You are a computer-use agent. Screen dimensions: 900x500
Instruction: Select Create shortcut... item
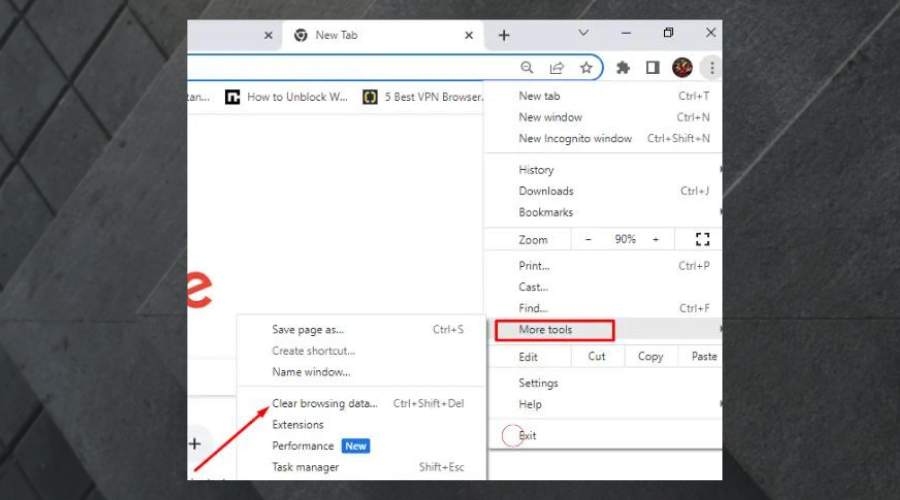(x=362, y=351)
